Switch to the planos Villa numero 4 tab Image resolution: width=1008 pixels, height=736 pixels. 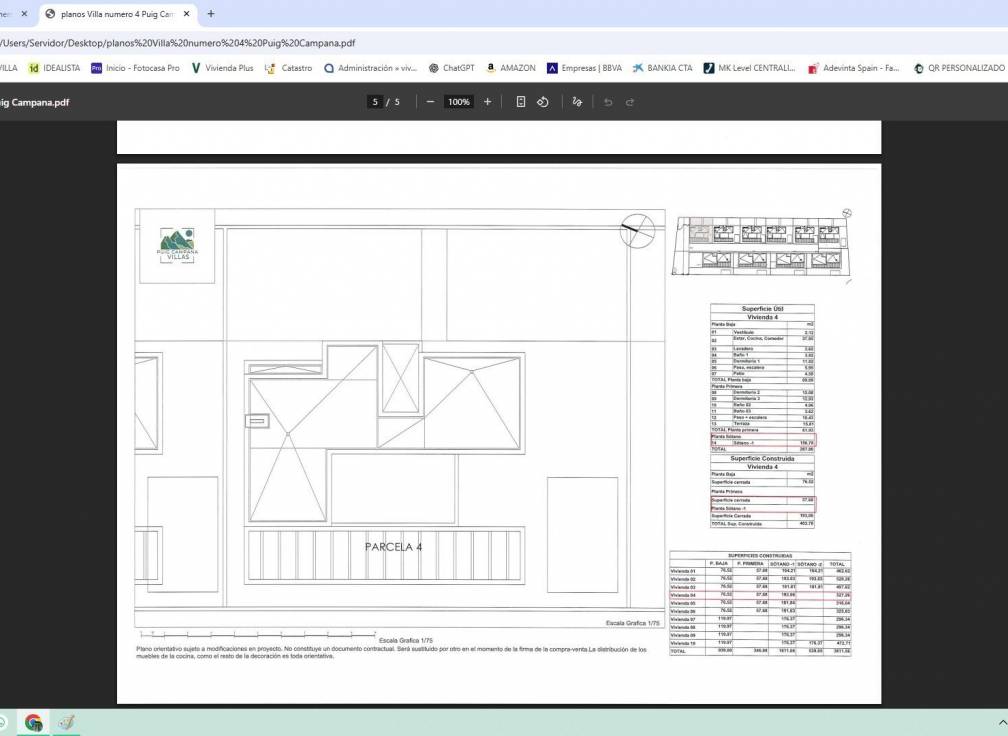[110, 14]
